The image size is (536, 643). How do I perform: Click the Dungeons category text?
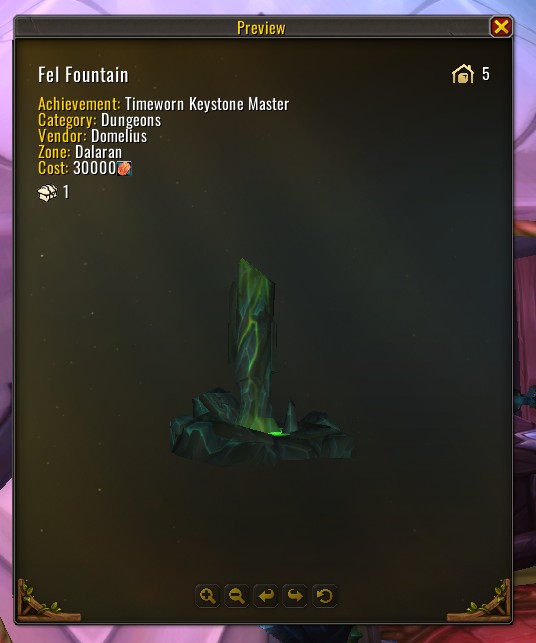click(131, 120)
